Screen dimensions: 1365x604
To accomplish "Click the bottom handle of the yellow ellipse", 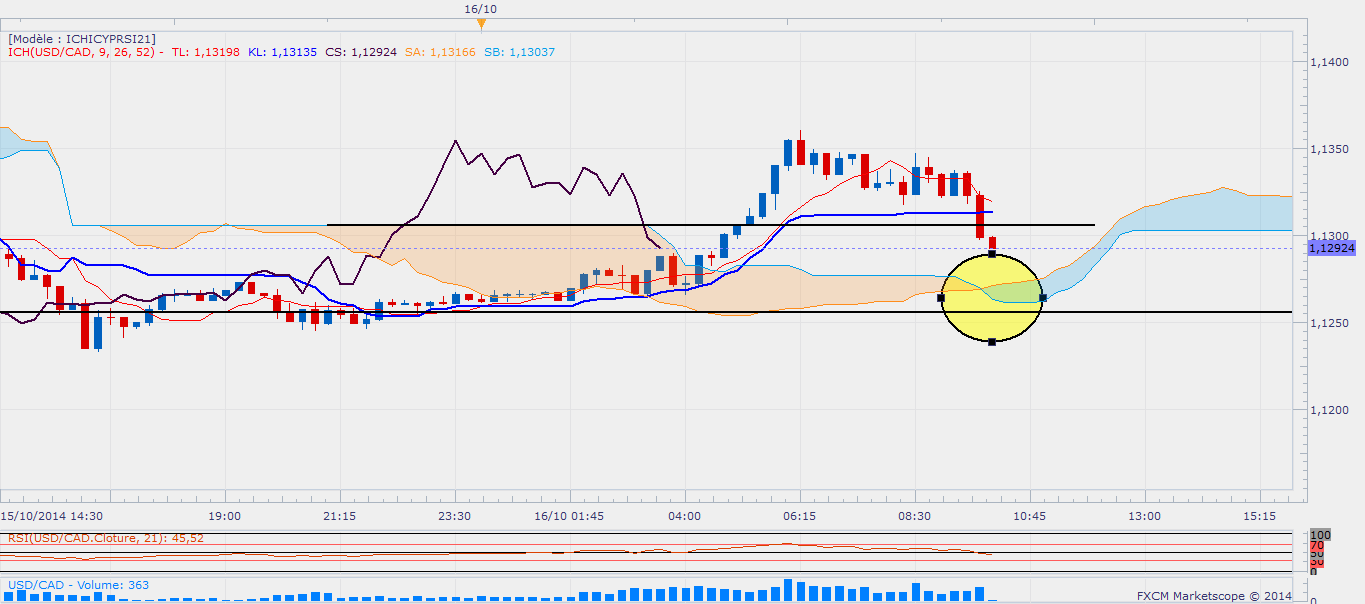I will point(992,342).
